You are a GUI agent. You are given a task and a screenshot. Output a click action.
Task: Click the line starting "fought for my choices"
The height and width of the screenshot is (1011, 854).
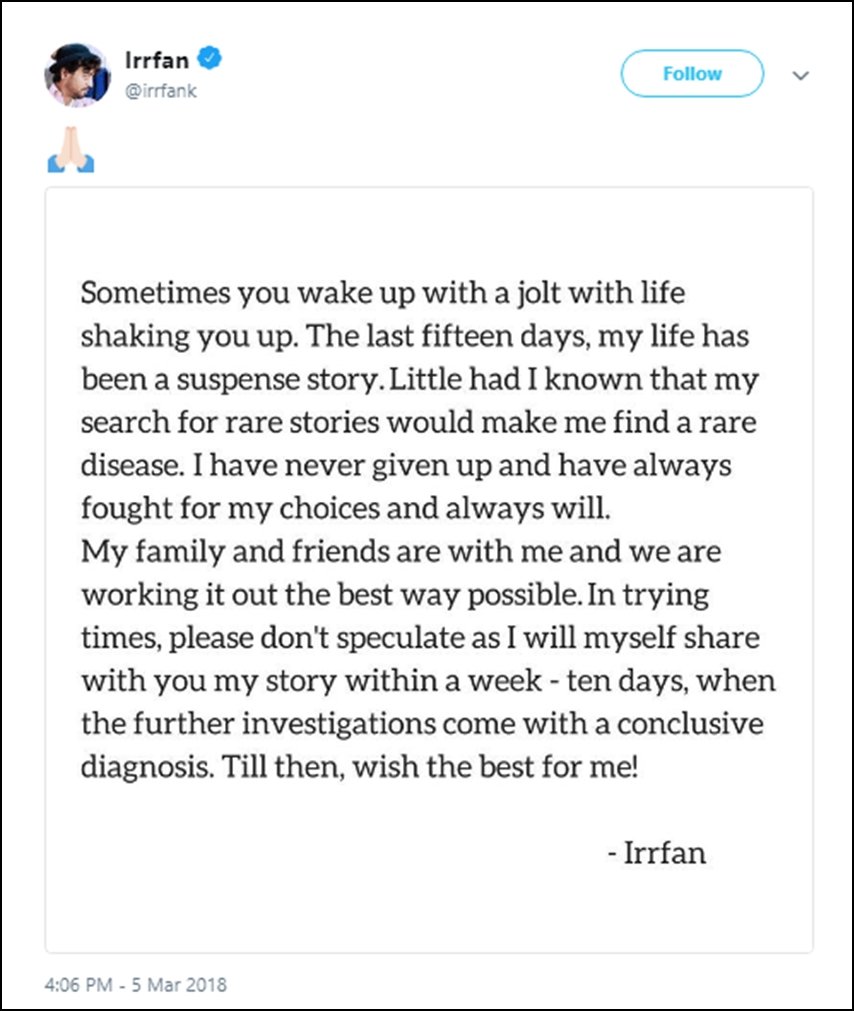coord(344,509)
